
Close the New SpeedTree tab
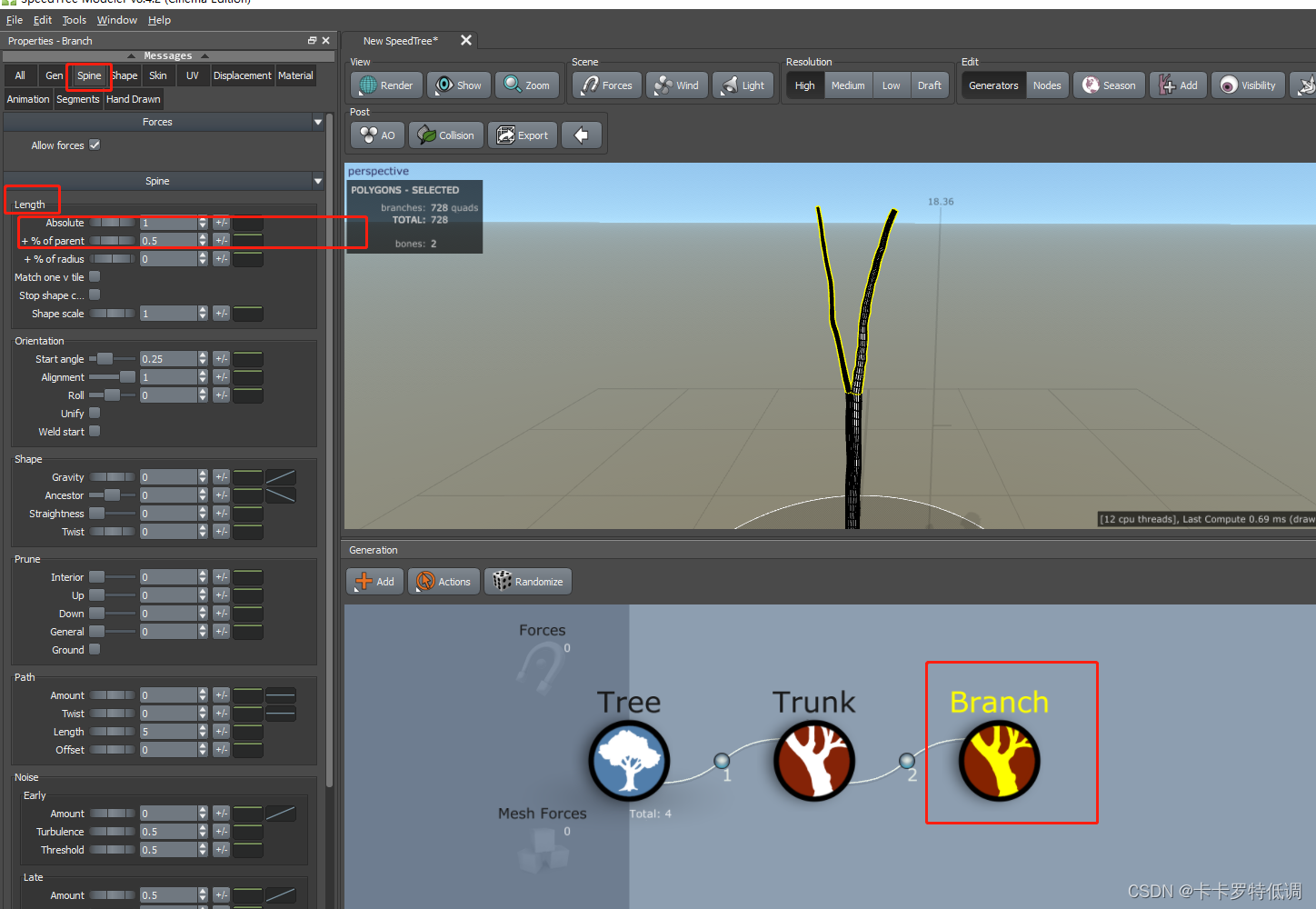tap(466, 40)
